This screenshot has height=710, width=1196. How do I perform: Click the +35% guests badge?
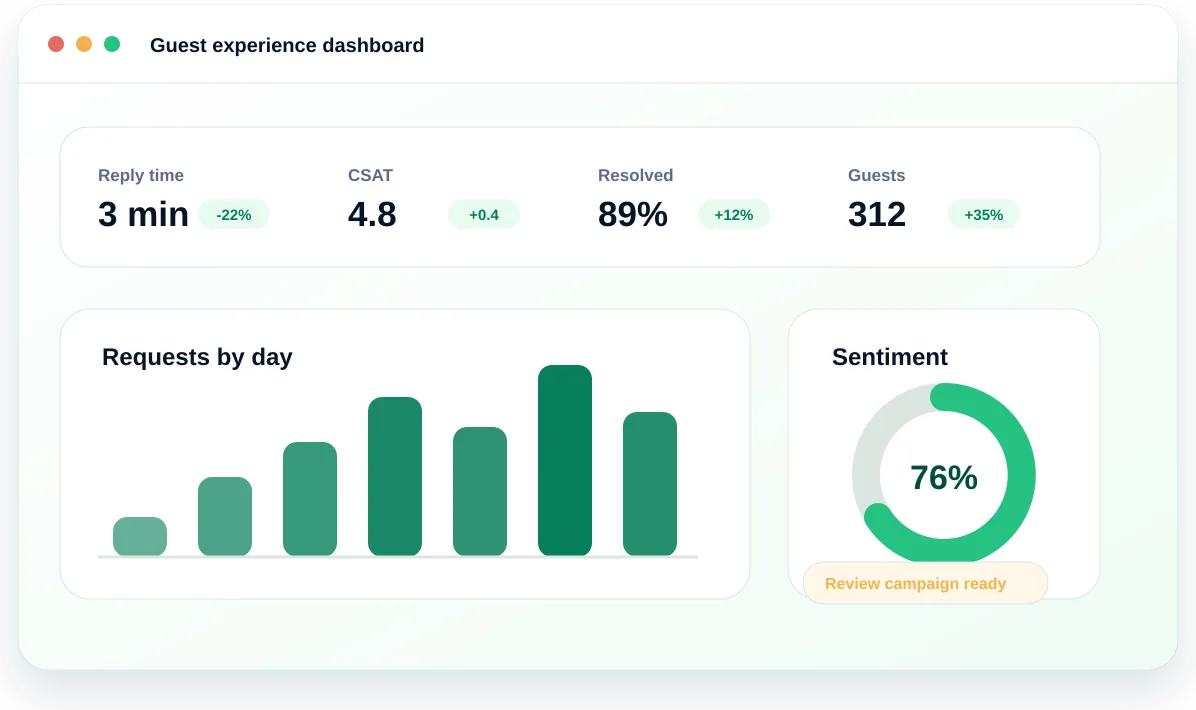point(984,214)
